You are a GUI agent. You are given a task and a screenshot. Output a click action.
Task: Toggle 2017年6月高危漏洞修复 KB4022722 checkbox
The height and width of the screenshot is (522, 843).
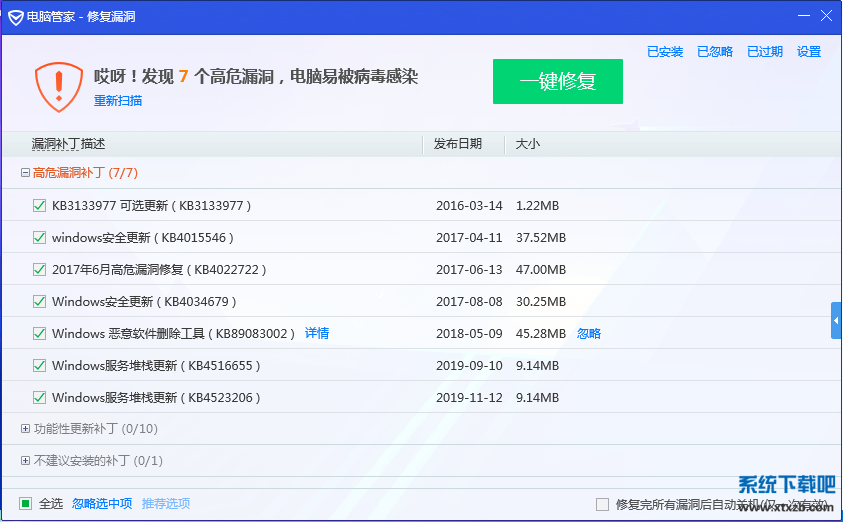(x=39, y=269)
